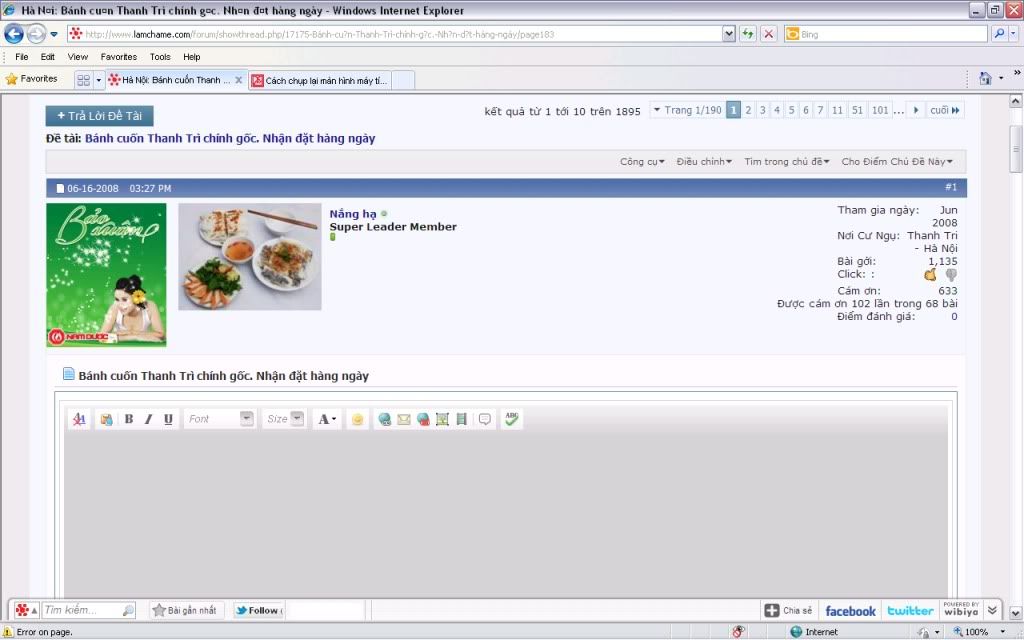The image size is (1024, 640).
Task: Click the wrap quote speech-bubble icon
Action: point(485,419)
